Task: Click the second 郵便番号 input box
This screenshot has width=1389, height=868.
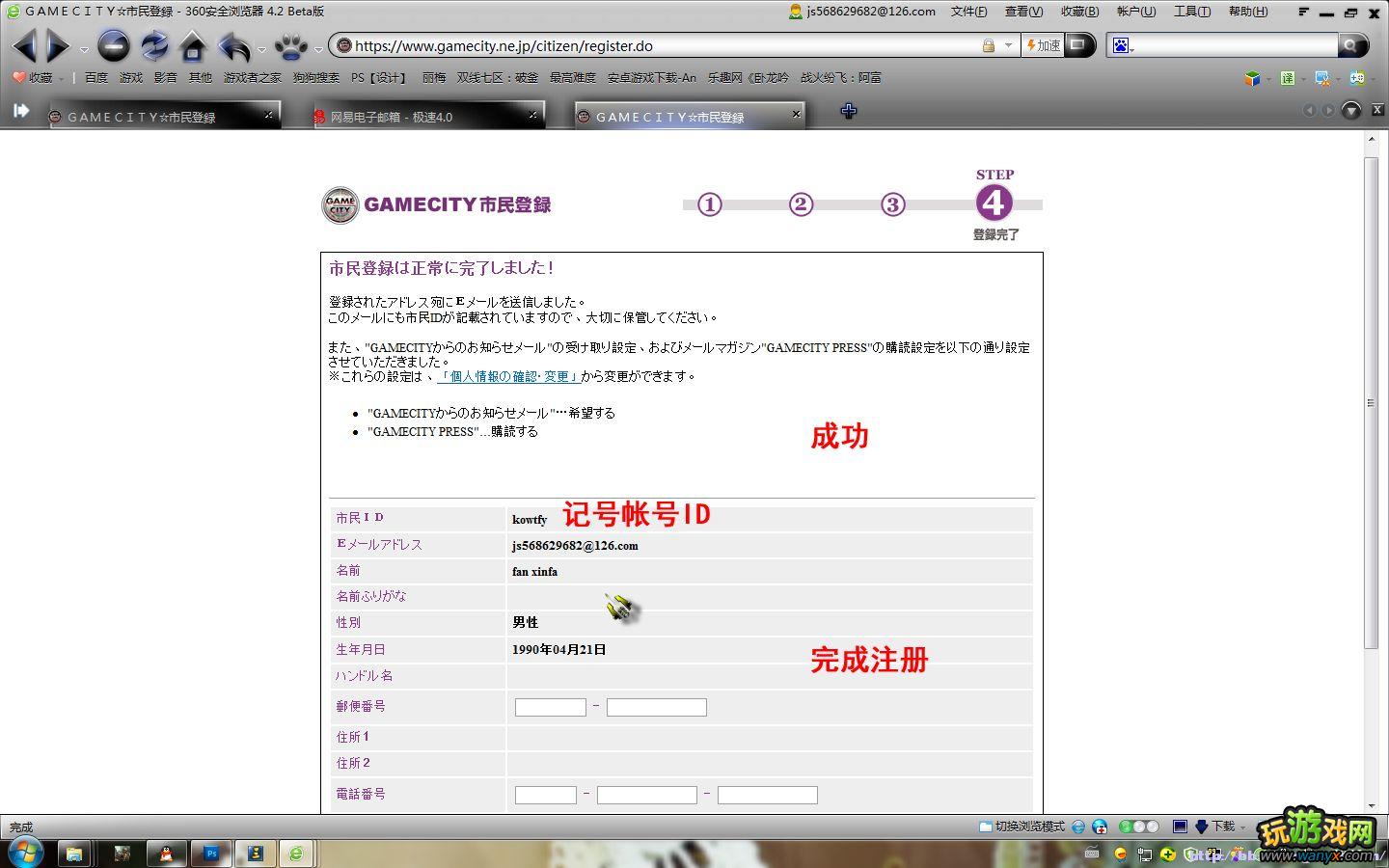Action: pos(657,707)
